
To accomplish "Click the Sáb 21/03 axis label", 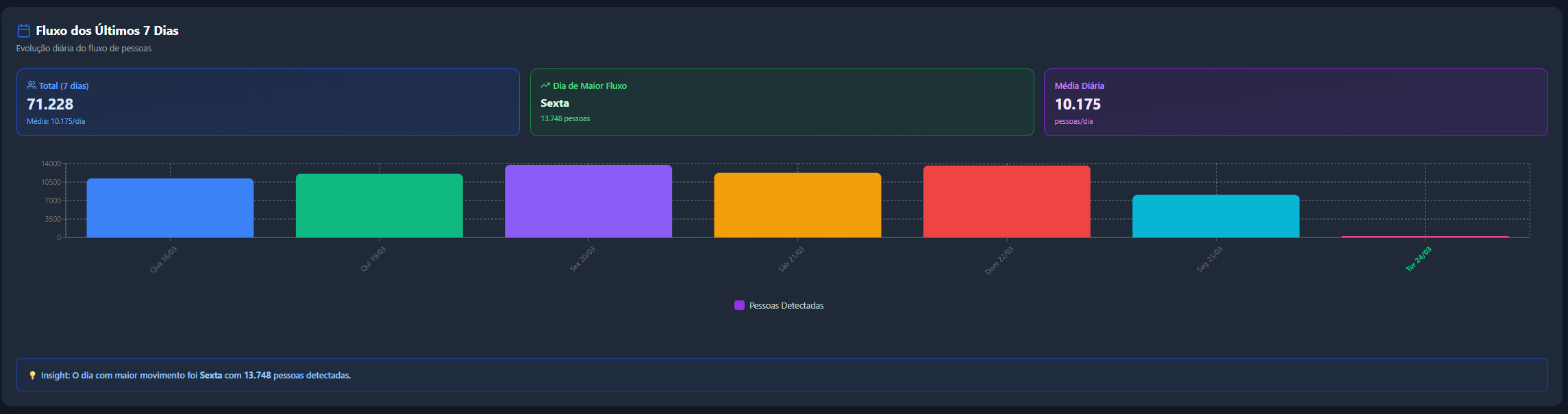I will 791,259.
